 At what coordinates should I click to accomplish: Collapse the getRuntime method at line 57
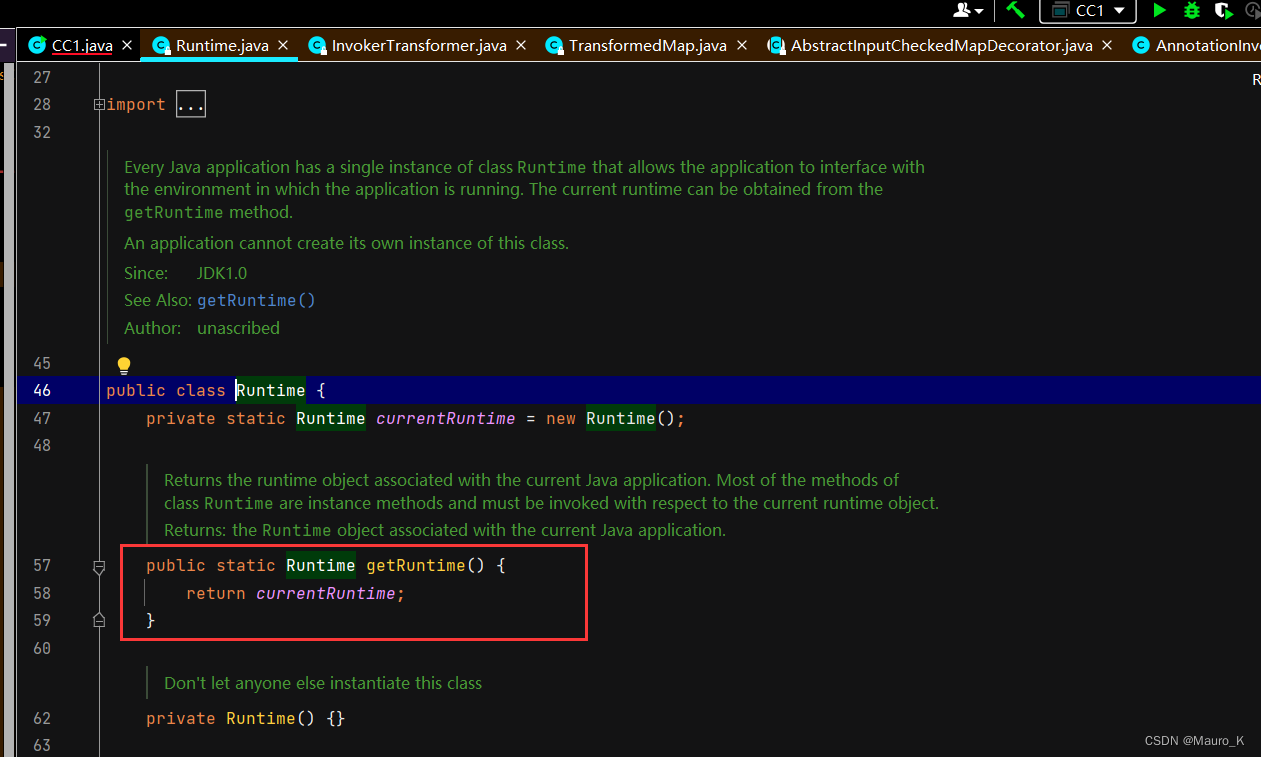coord(99,567)
